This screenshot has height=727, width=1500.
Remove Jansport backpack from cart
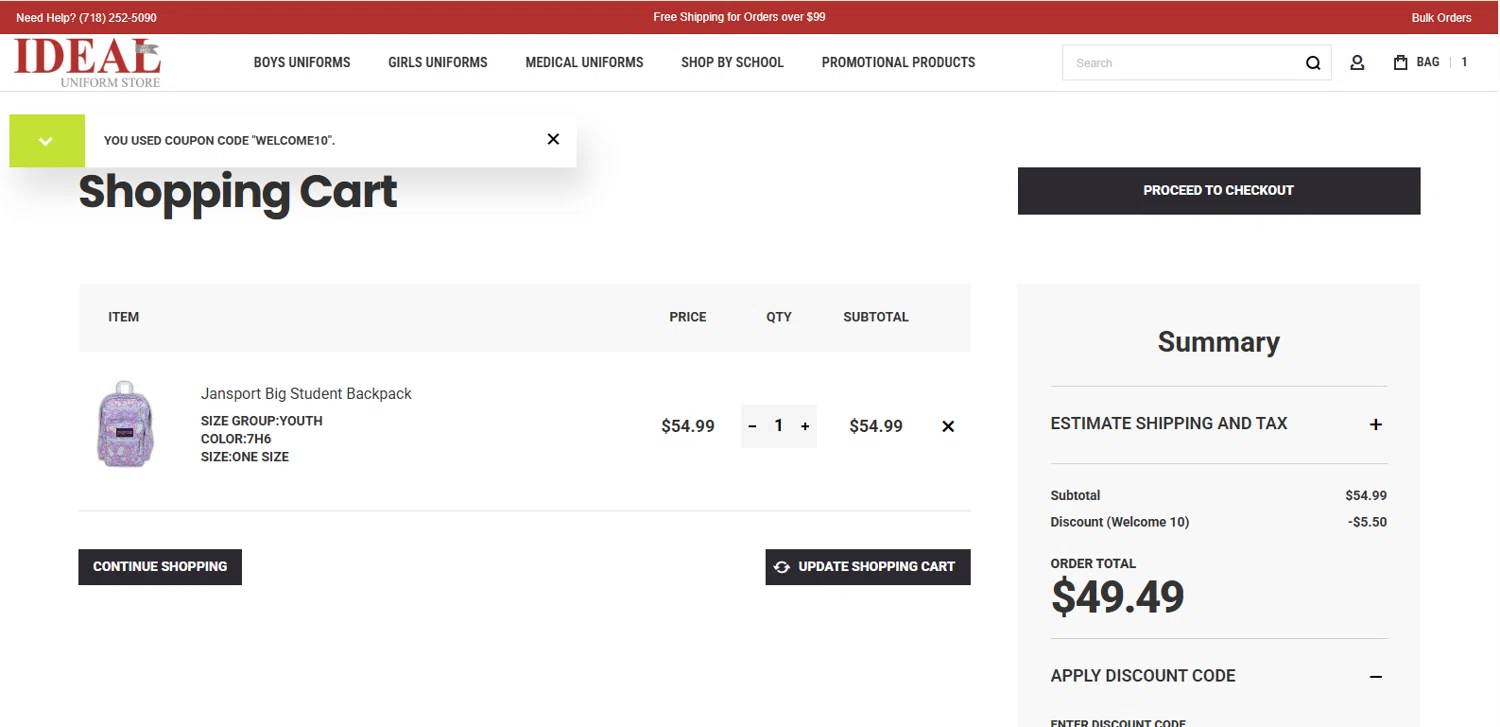(x=948, y=427)
